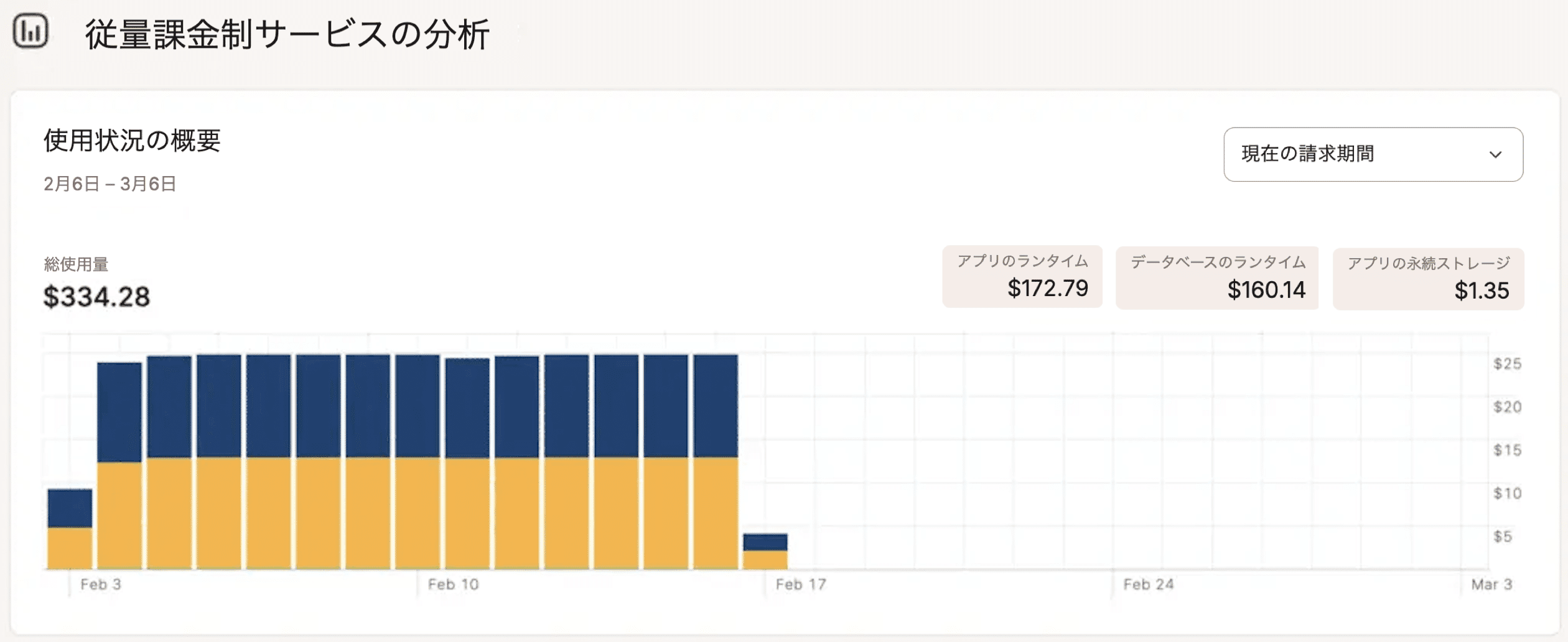Click the Feb 10 axis label

(453, 584)
